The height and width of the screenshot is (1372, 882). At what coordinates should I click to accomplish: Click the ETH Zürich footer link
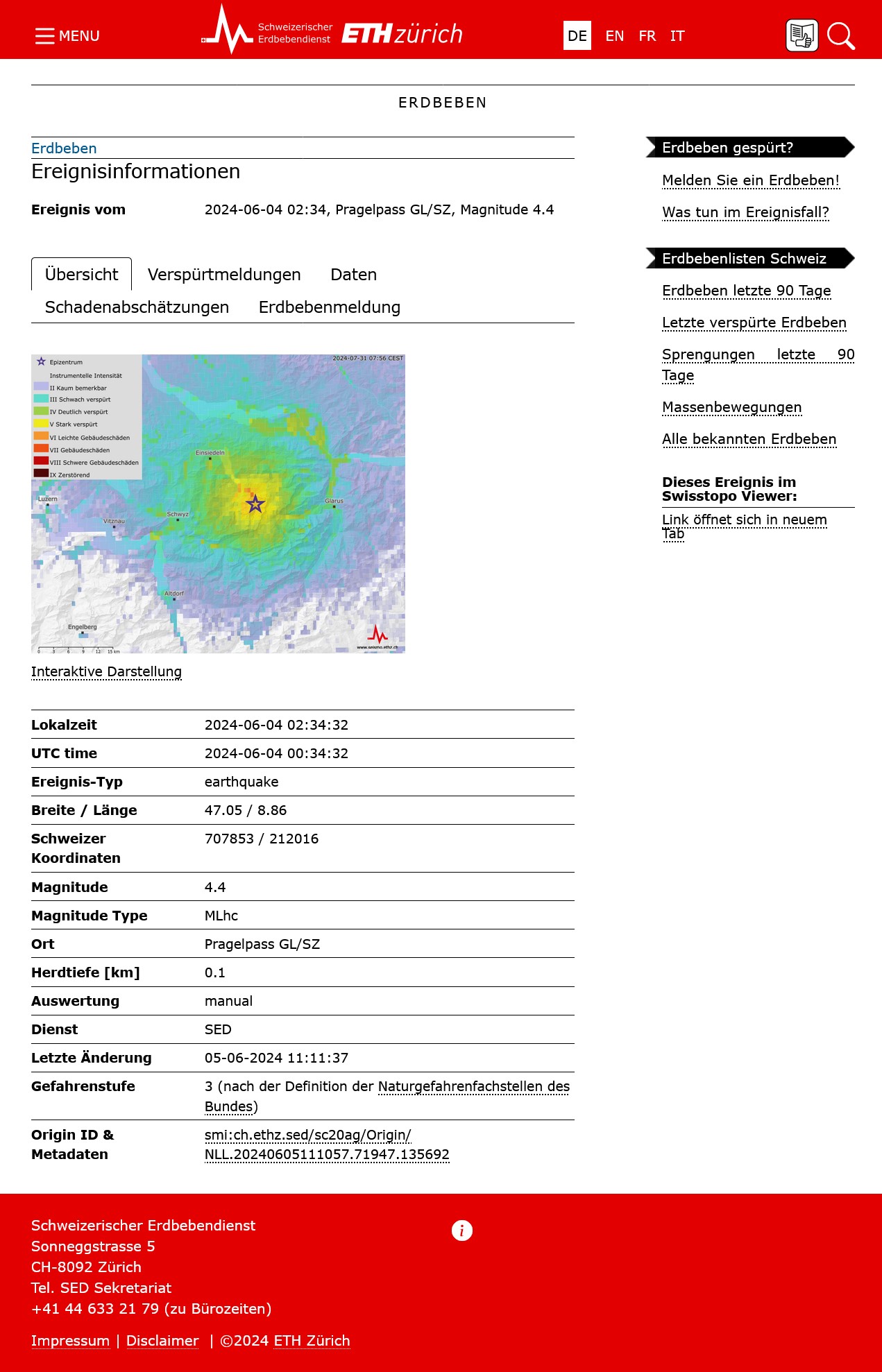pos(312,1341)
